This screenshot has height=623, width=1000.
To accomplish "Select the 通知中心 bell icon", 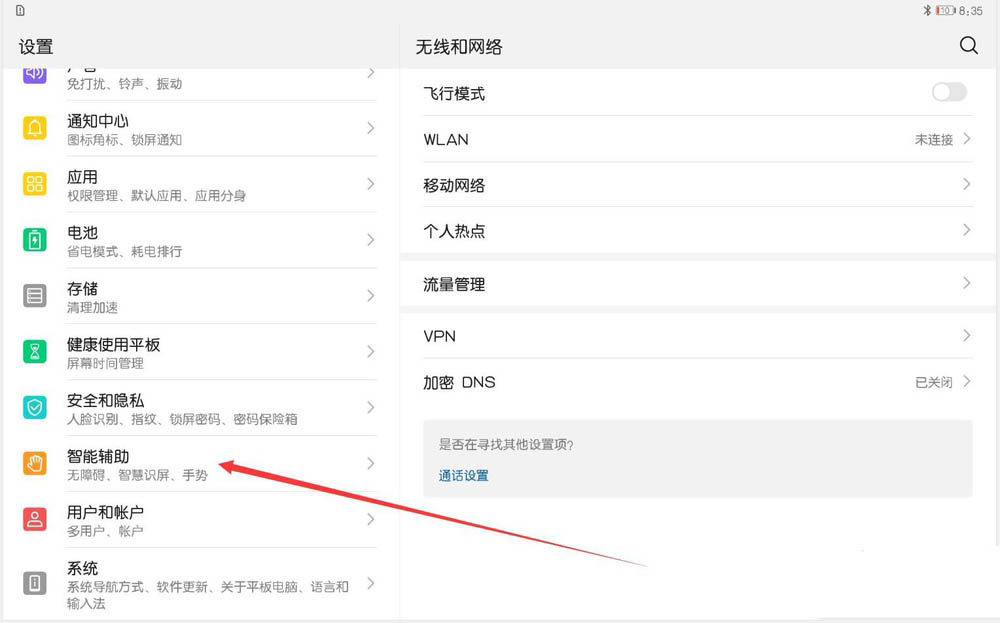I will point(33,129).
